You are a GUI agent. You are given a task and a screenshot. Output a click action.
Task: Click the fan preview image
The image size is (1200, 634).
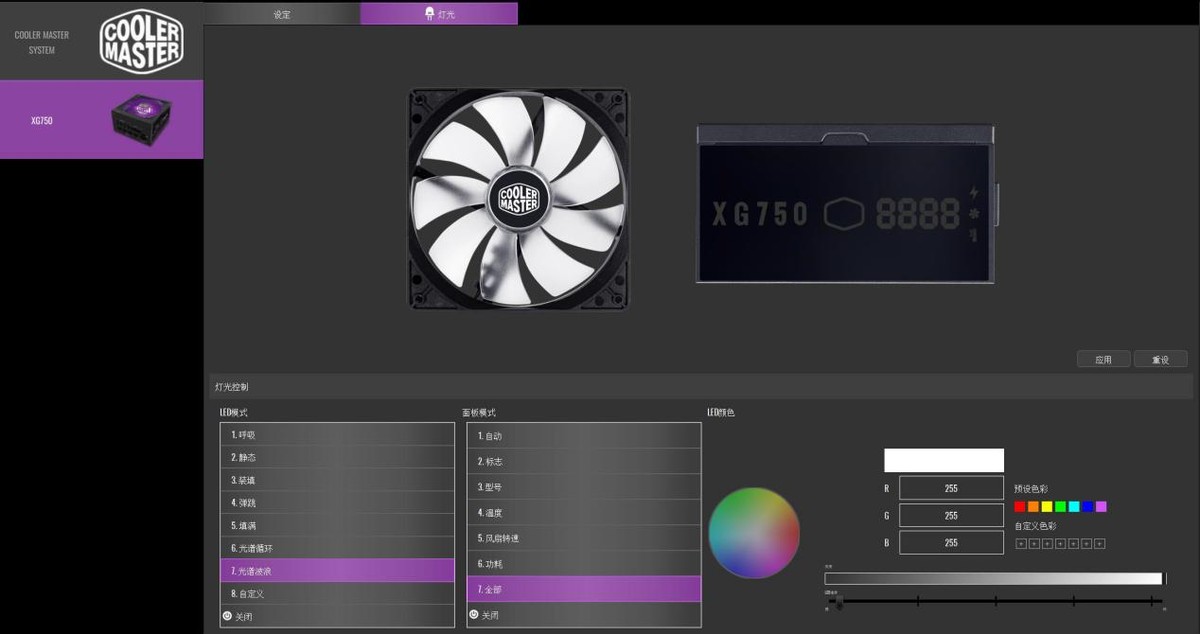(x=518, y=199)
